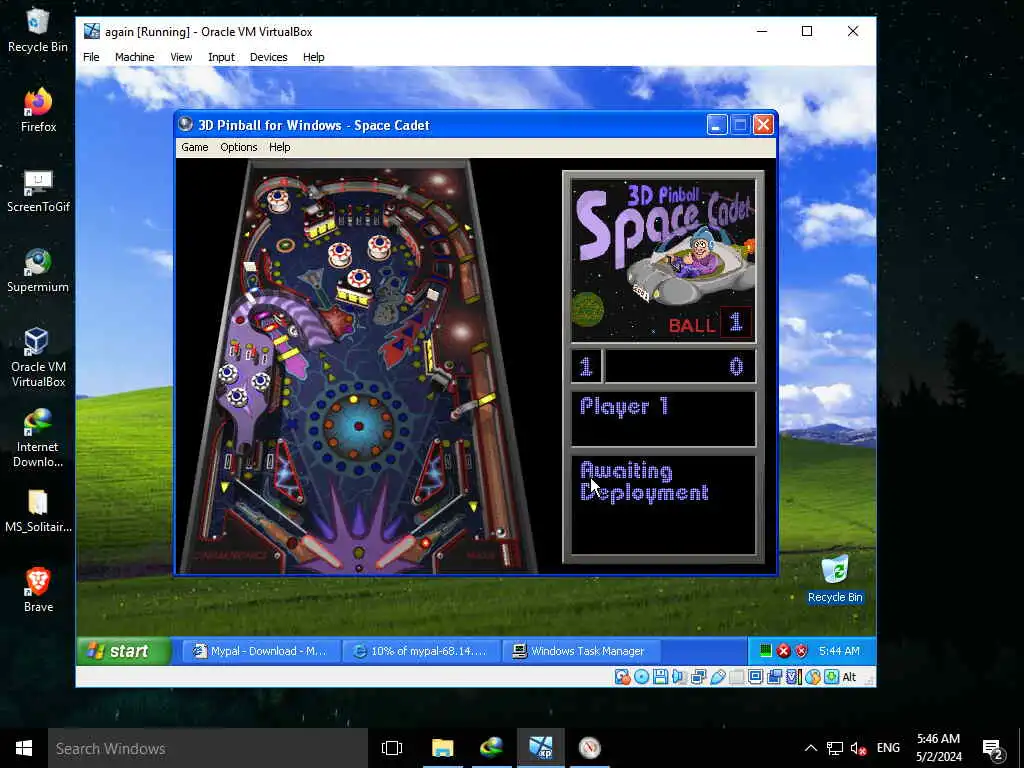Open the Pinball Game menu
This screenshot has width=1024, height=768.
point(195,147)
